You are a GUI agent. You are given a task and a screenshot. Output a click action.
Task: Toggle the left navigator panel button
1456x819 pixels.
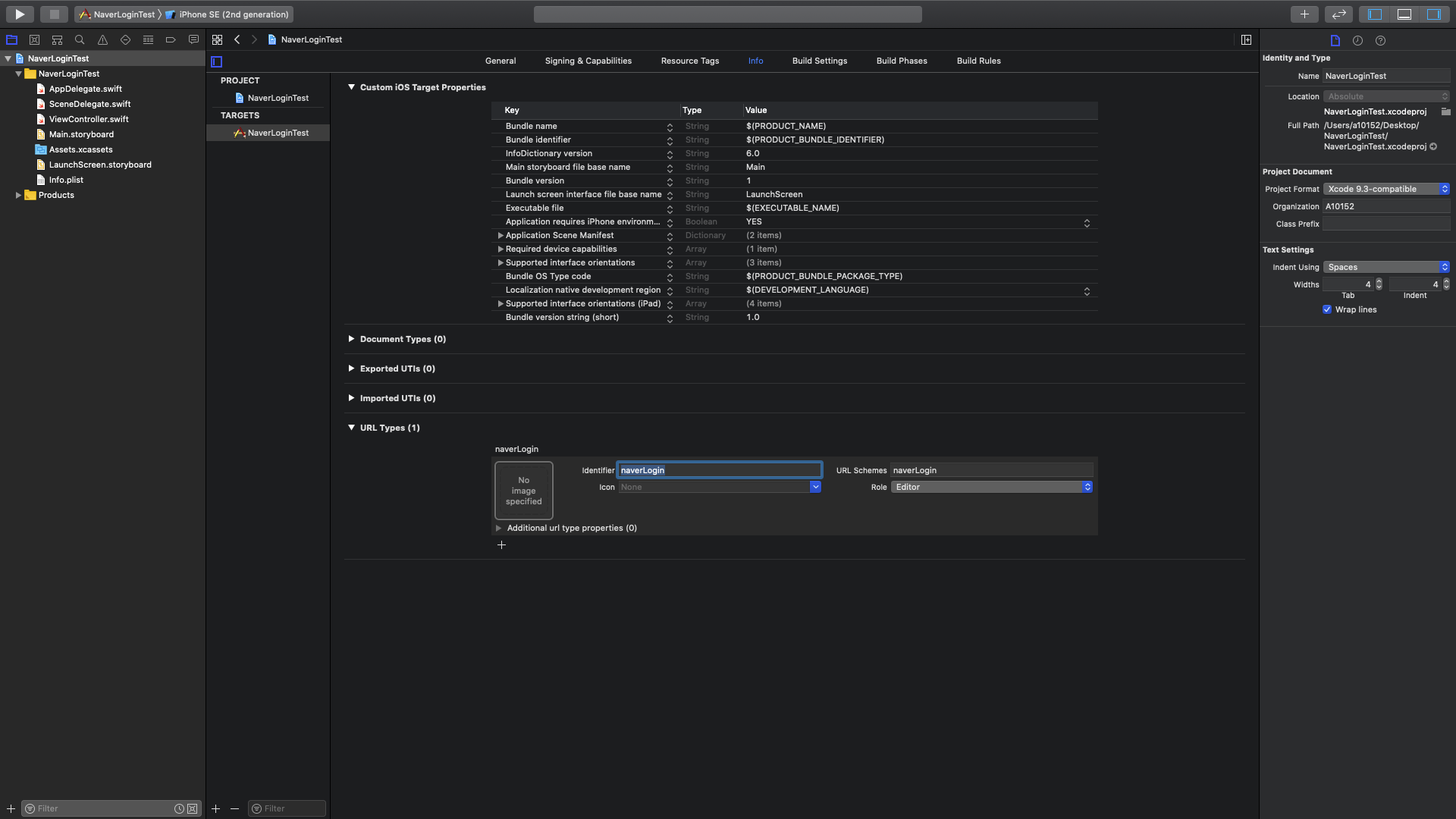pyautogui.click(x=1375, y=14)
